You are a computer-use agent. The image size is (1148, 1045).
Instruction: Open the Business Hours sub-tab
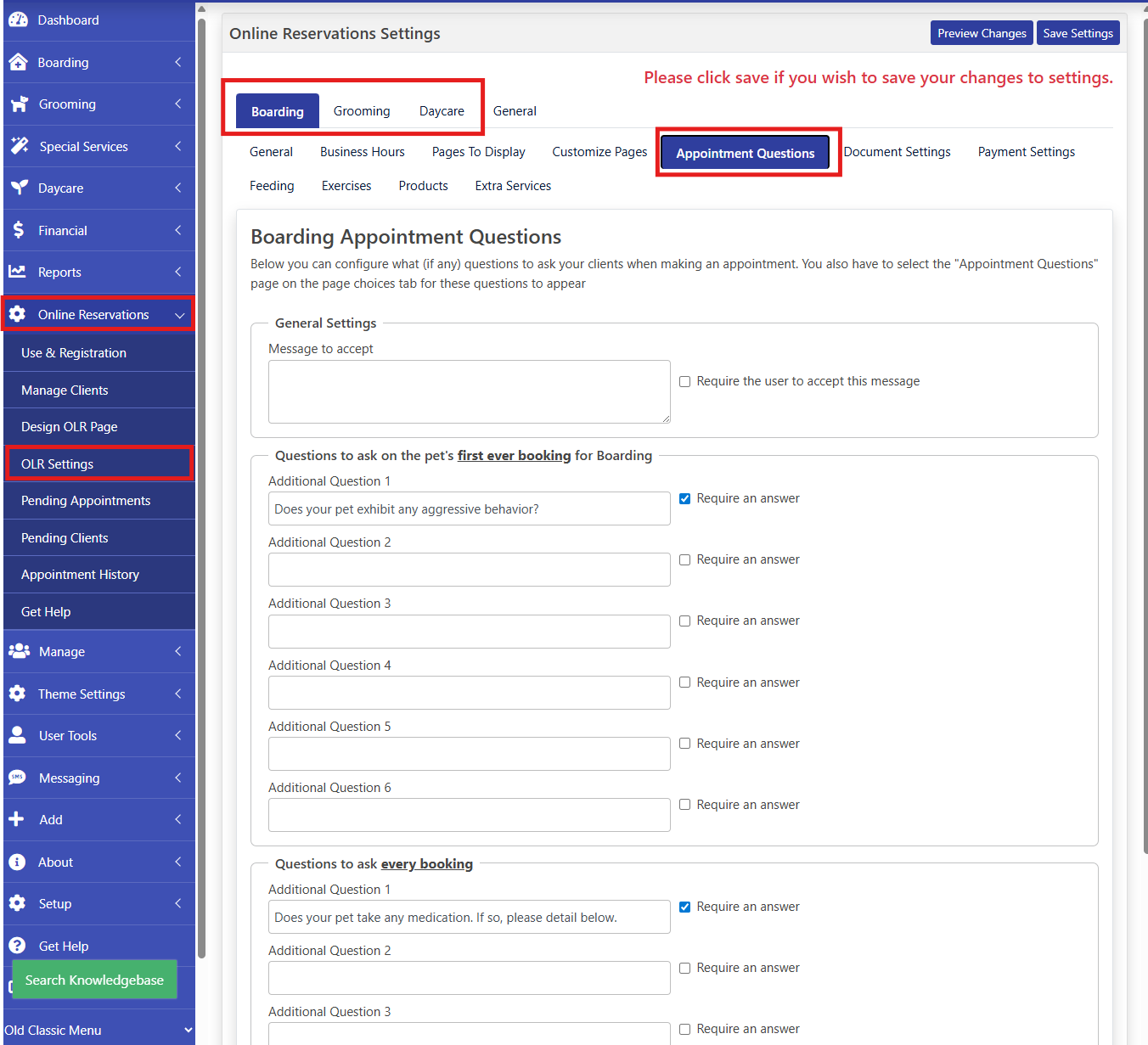(363, 152)
